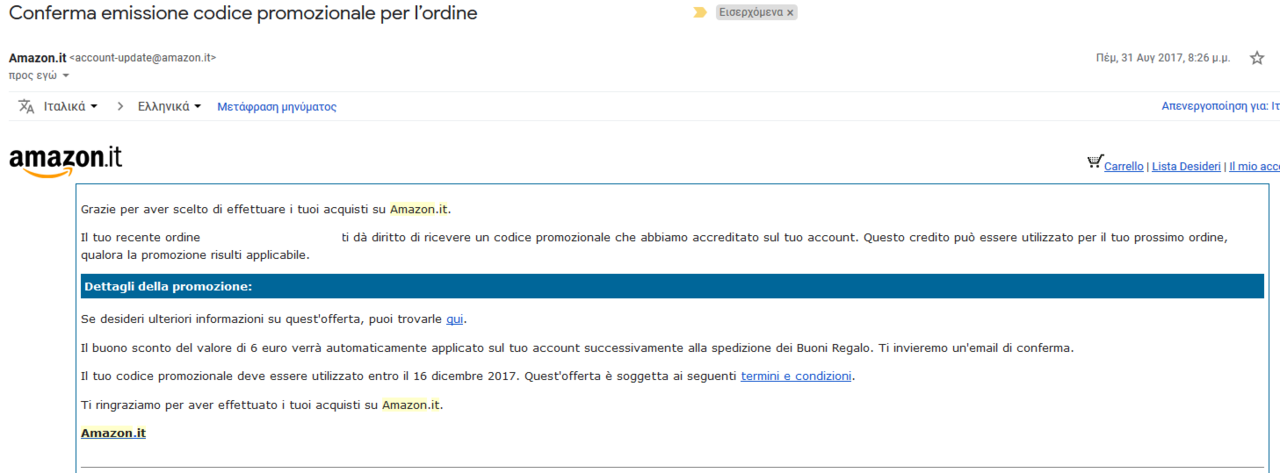Star this Amazon.it email
This screenshot has height=473, width=1280.
(1257, 58)
